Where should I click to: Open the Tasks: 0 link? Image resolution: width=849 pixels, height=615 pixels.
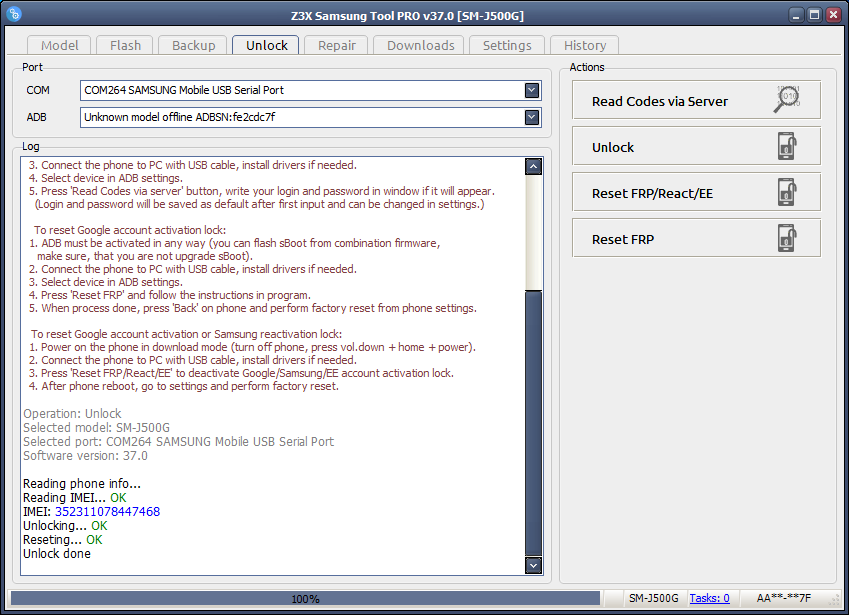click(709, 598)
